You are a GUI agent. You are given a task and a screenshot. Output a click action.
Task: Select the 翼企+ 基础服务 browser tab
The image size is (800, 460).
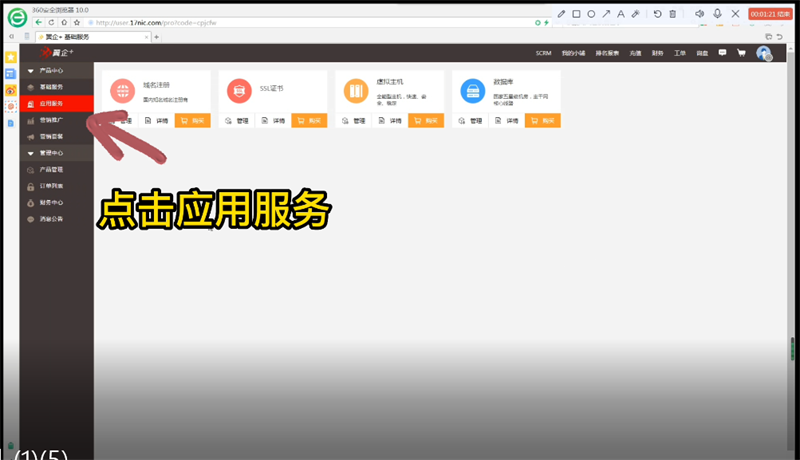[93, 37]
